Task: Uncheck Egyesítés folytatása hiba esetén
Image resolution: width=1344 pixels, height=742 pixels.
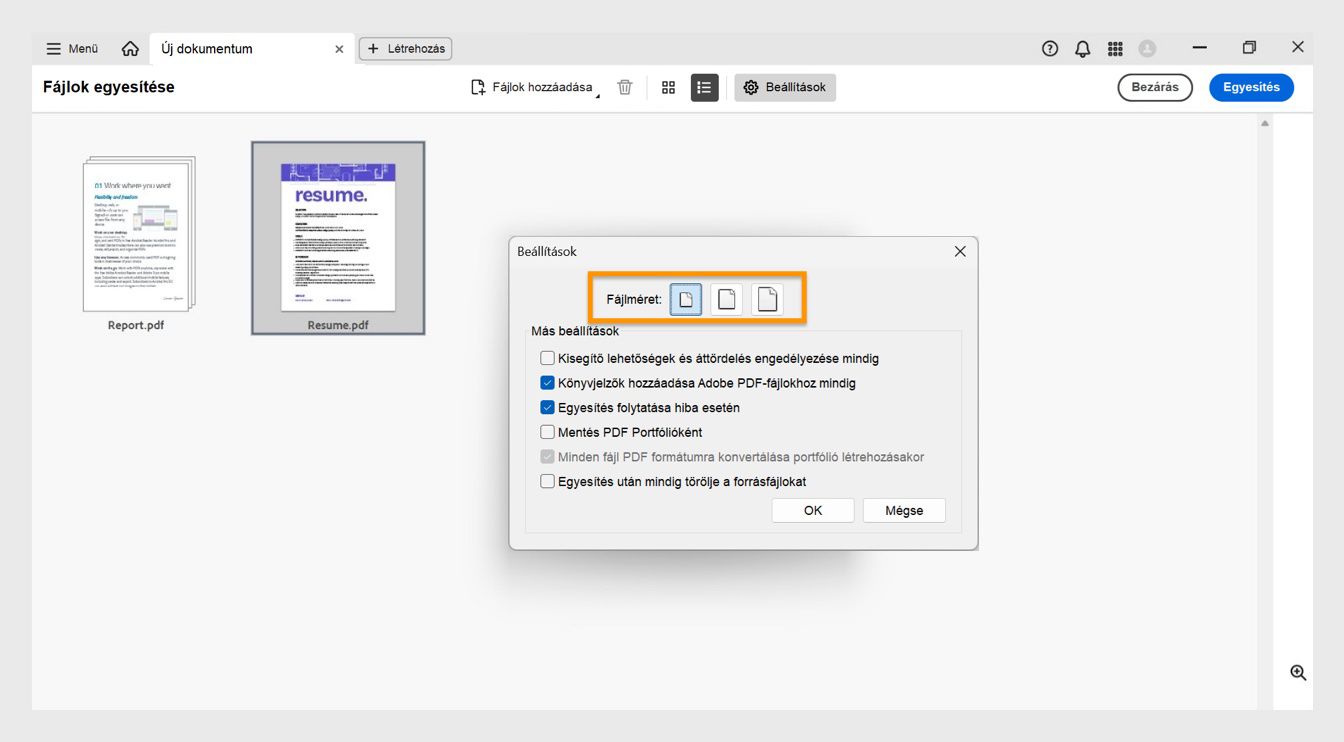Action: pyautogui.click(x=547, y=408)
